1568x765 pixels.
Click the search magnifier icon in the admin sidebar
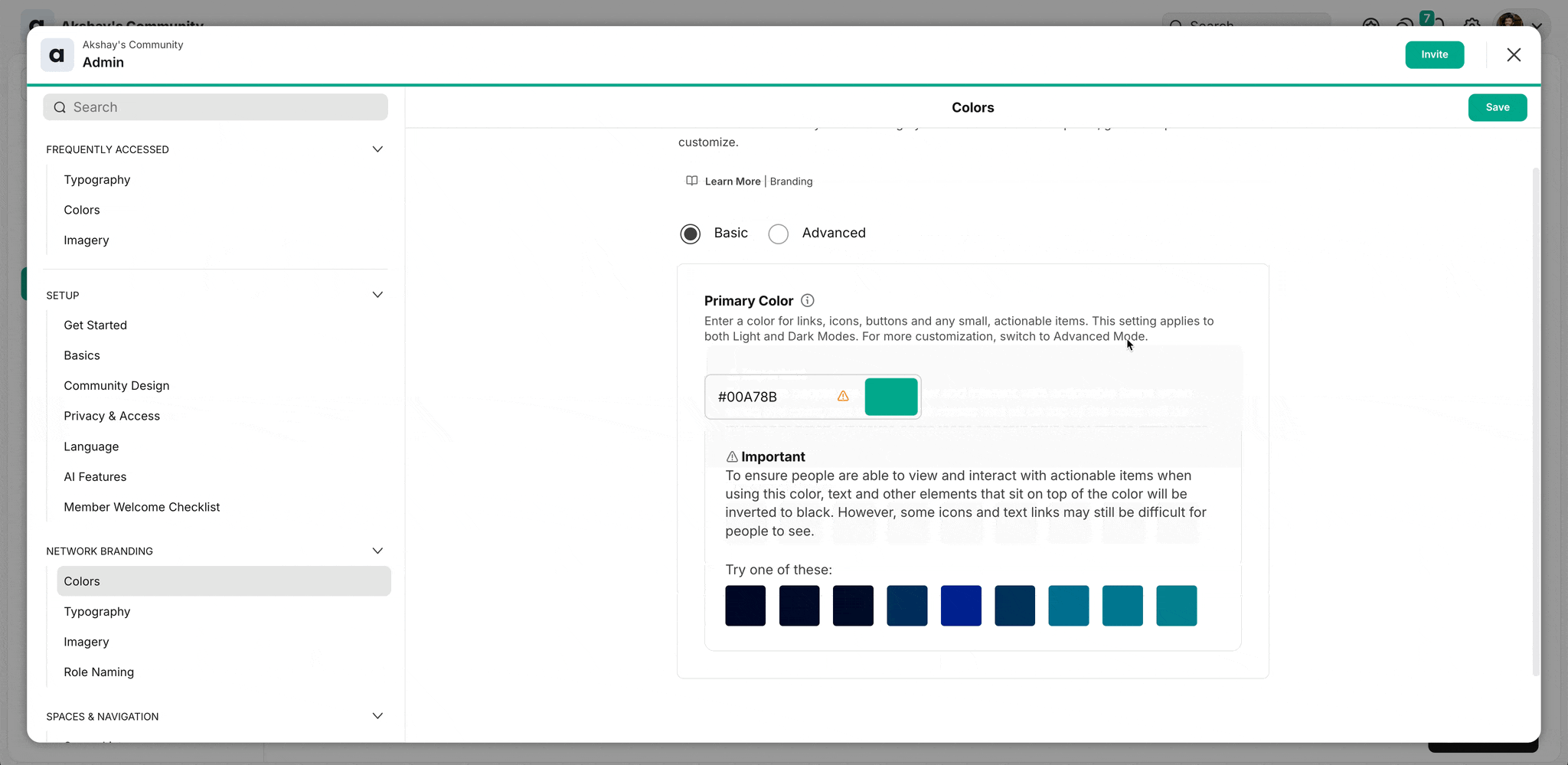pyautogui.click(x=60, y=107)
